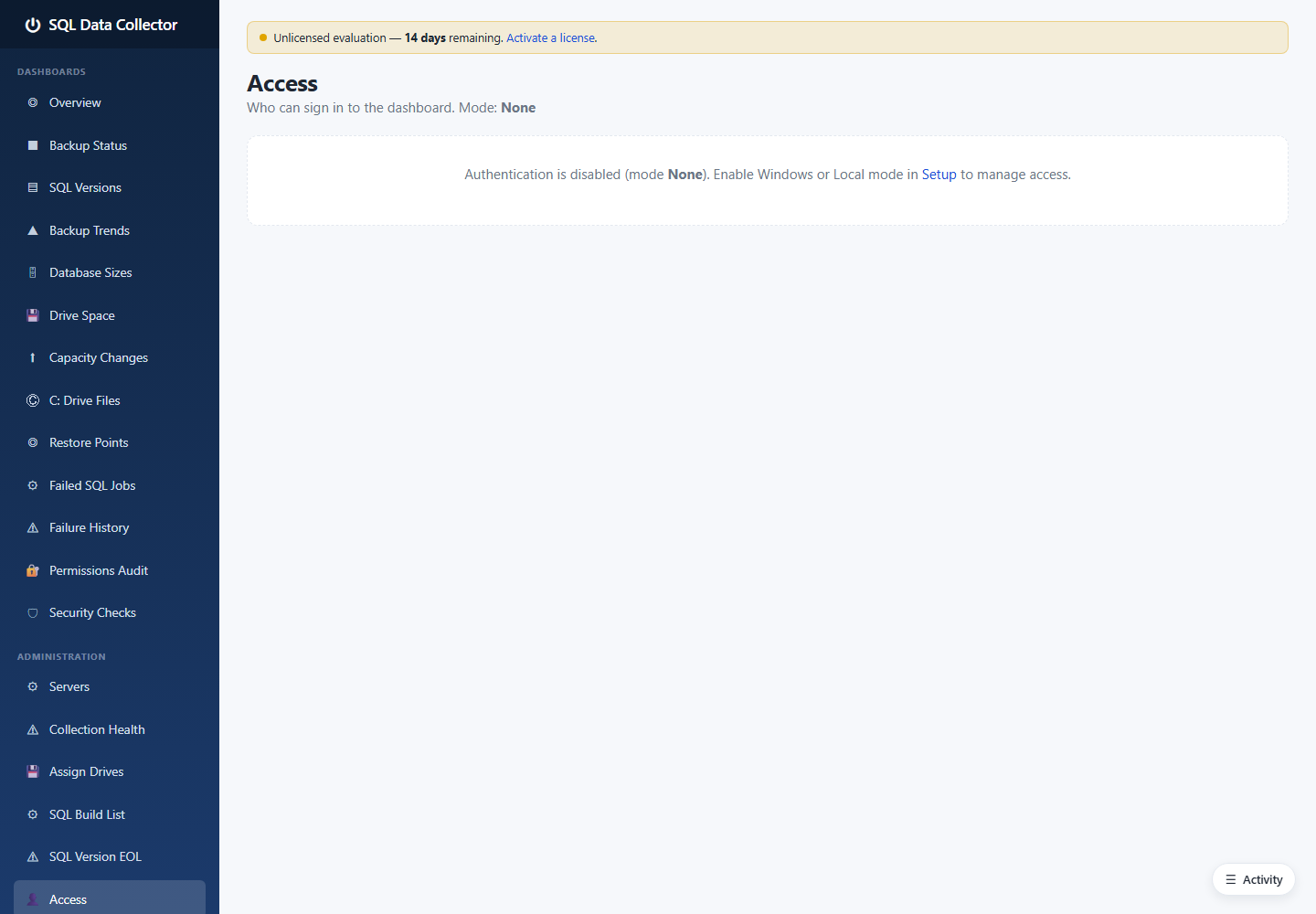Screen dimensions: 1316x914
Task: Go to Drive Space page
Action: coord(110,315)
